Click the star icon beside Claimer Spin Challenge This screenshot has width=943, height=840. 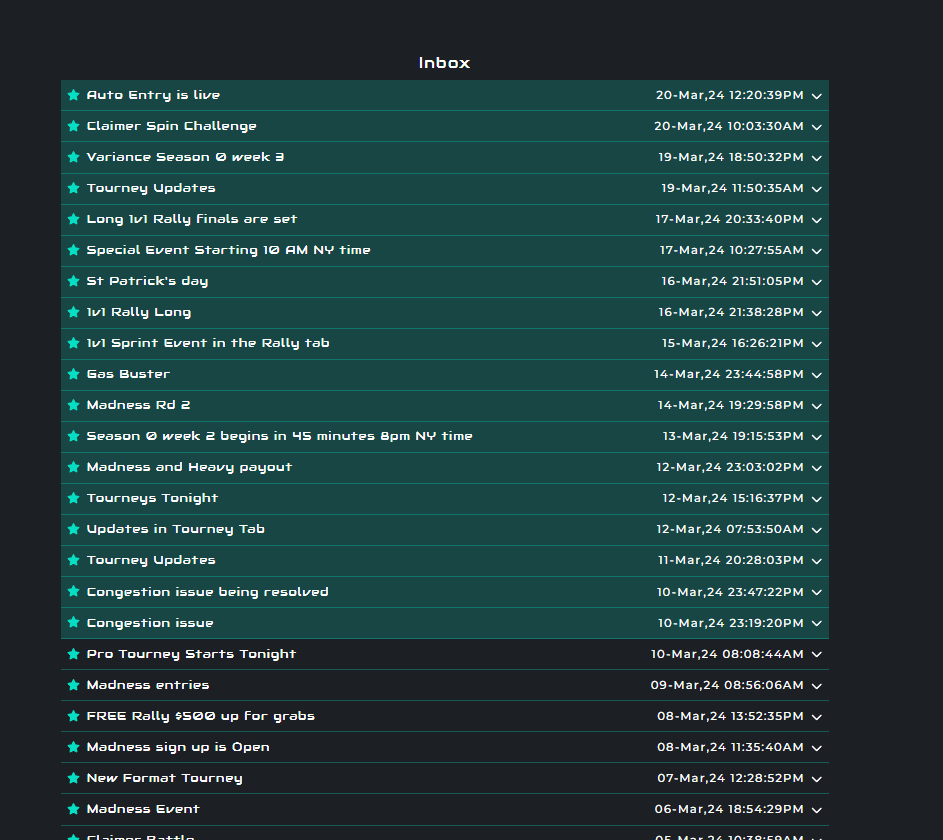click(73, 126)
